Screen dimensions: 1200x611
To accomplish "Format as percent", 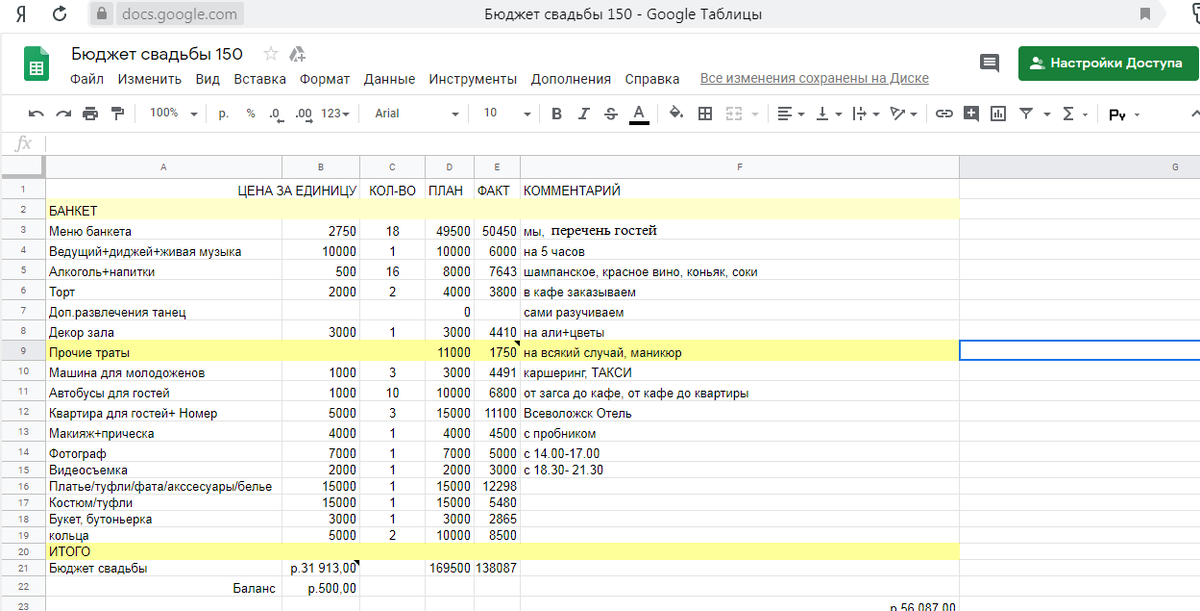I will click(x=250, y=114).
